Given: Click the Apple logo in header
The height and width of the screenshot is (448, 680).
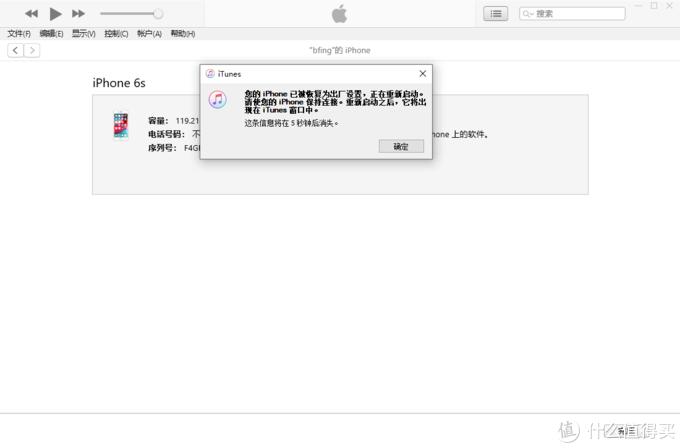Looking at the screenshot, I should 340,14.
